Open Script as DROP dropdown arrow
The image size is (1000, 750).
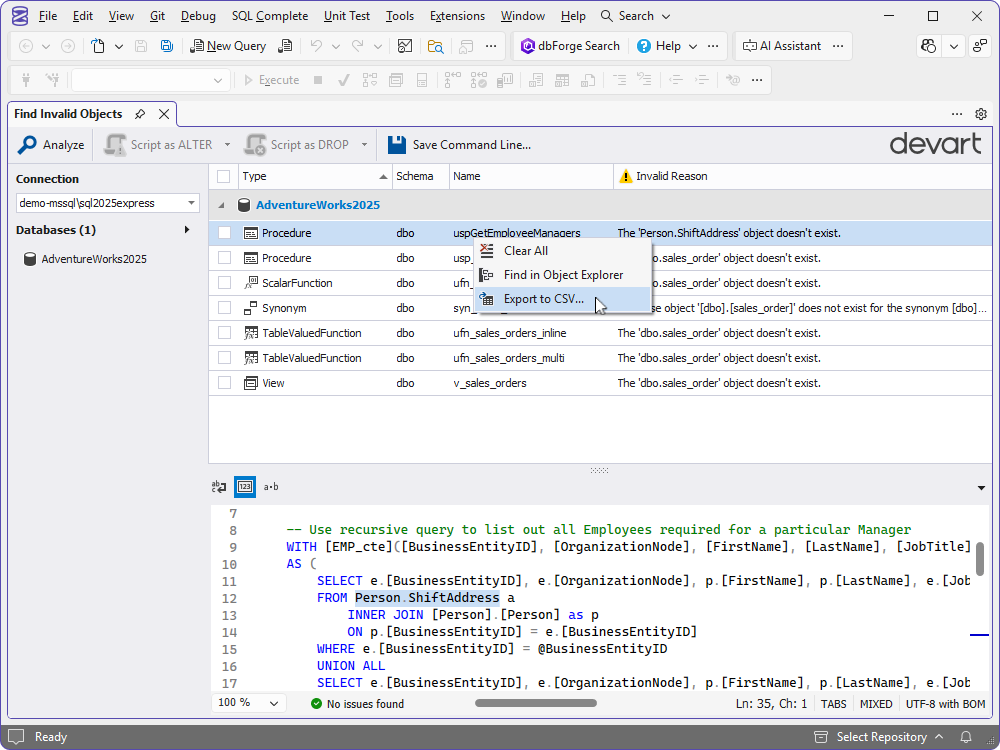[364, 145]
